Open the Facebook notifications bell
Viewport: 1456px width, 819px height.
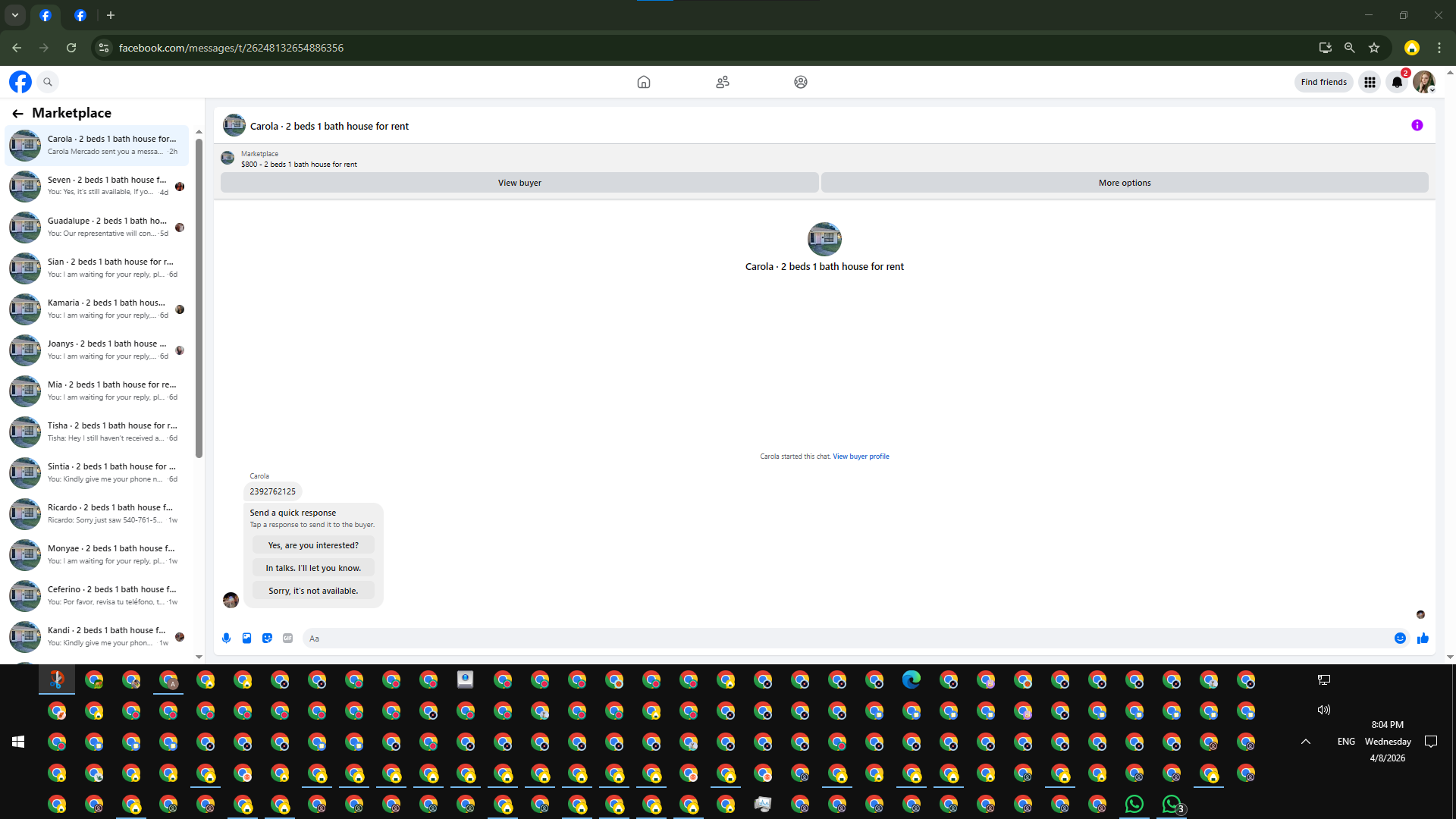tap(1397, 82)
